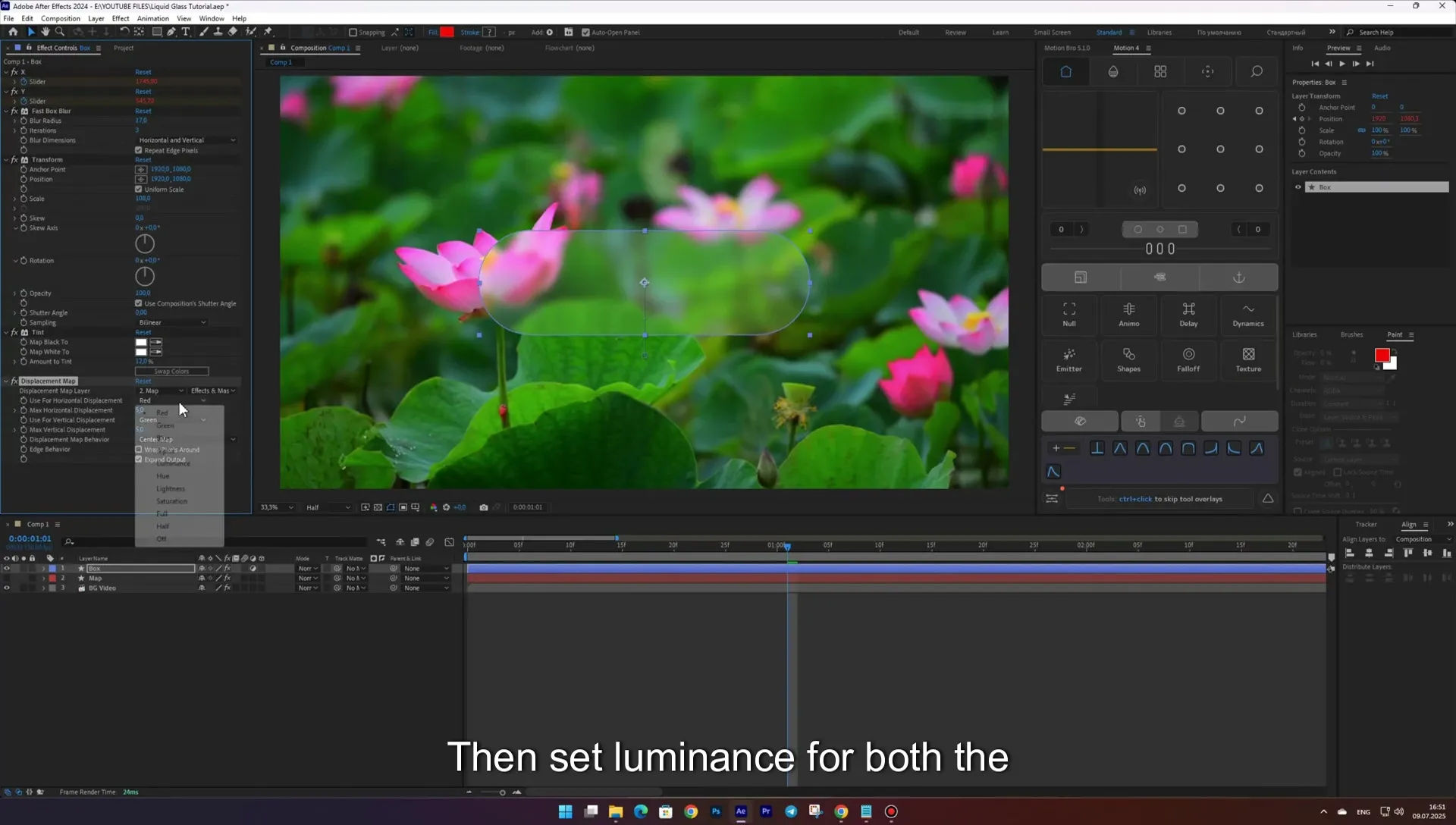The height and width of the screenshot is (825, 1456).
Task: Toggle Use Composition's Shutter Angle
Action: pos(139,303)
